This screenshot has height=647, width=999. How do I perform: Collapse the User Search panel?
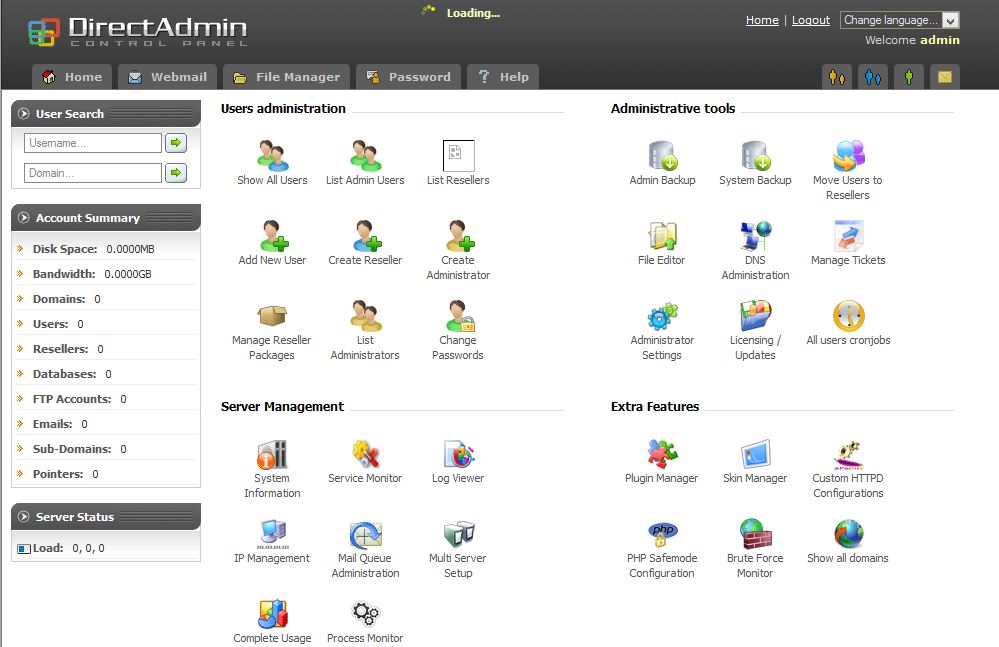tap(24, 114)
